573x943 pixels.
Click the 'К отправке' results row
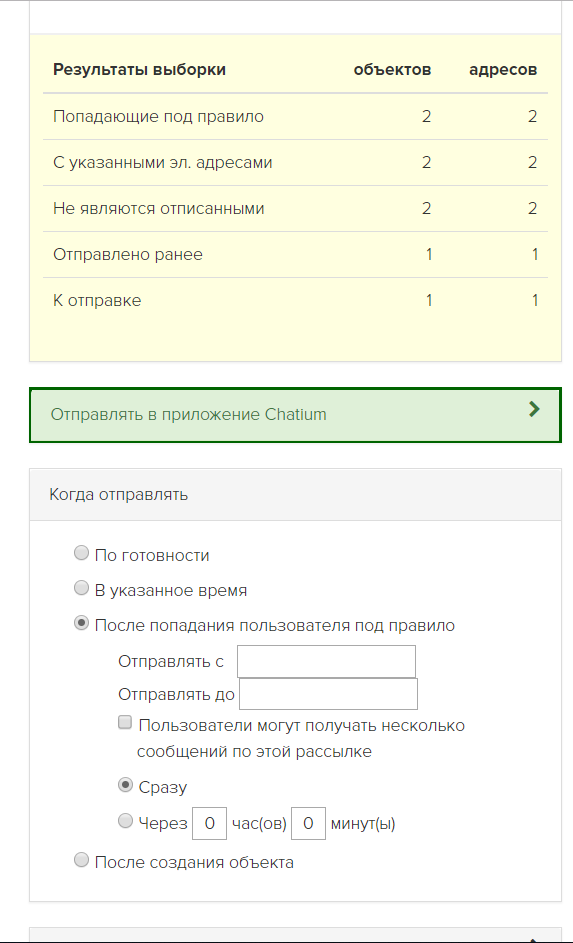pyautogui.click(x=295, y=301)
